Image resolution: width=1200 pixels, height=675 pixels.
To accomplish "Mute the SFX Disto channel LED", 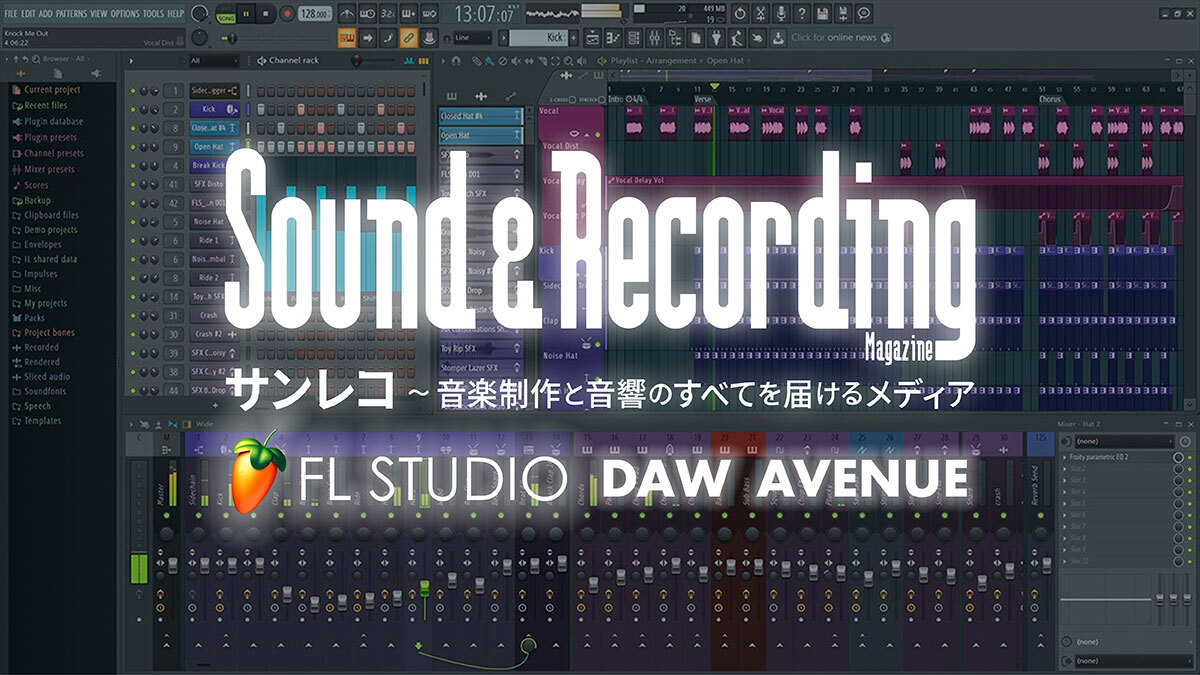I will [133, 184].
